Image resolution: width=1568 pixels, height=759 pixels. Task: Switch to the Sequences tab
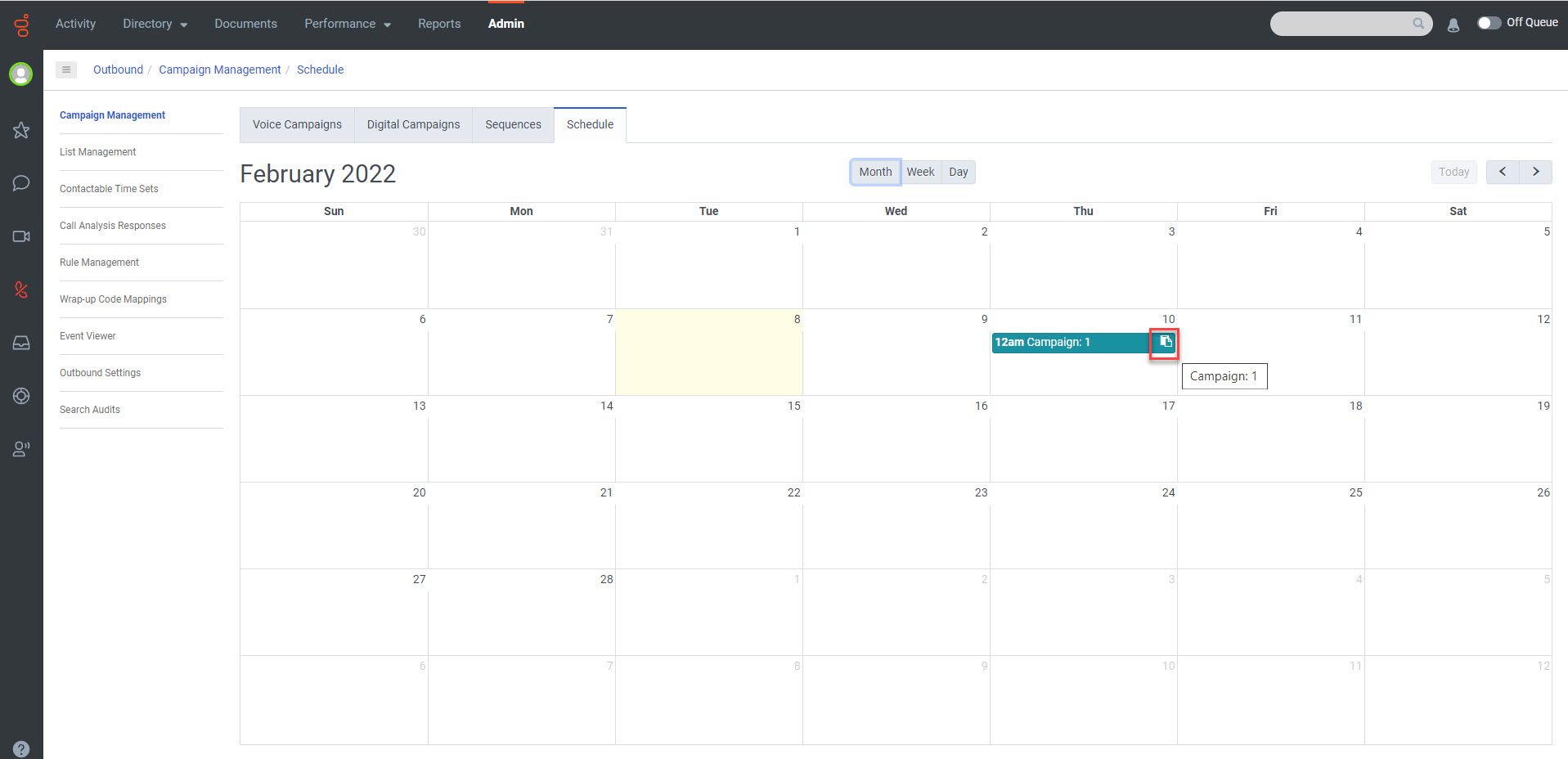coord(513,124)
